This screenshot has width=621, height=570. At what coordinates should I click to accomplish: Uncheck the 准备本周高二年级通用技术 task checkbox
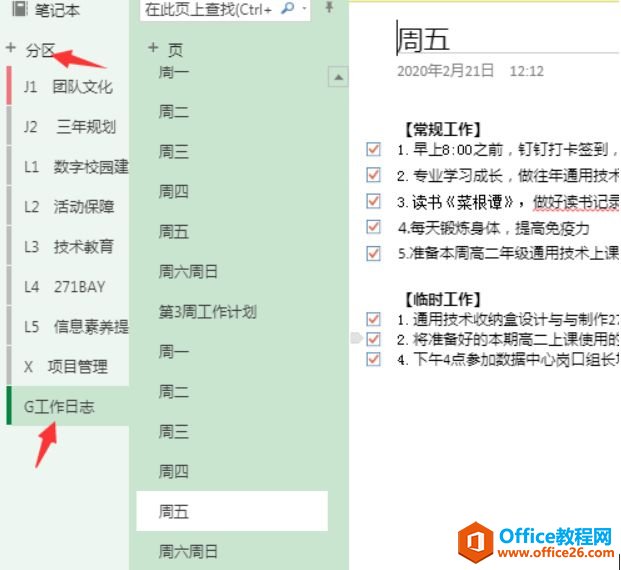(373, 254)
